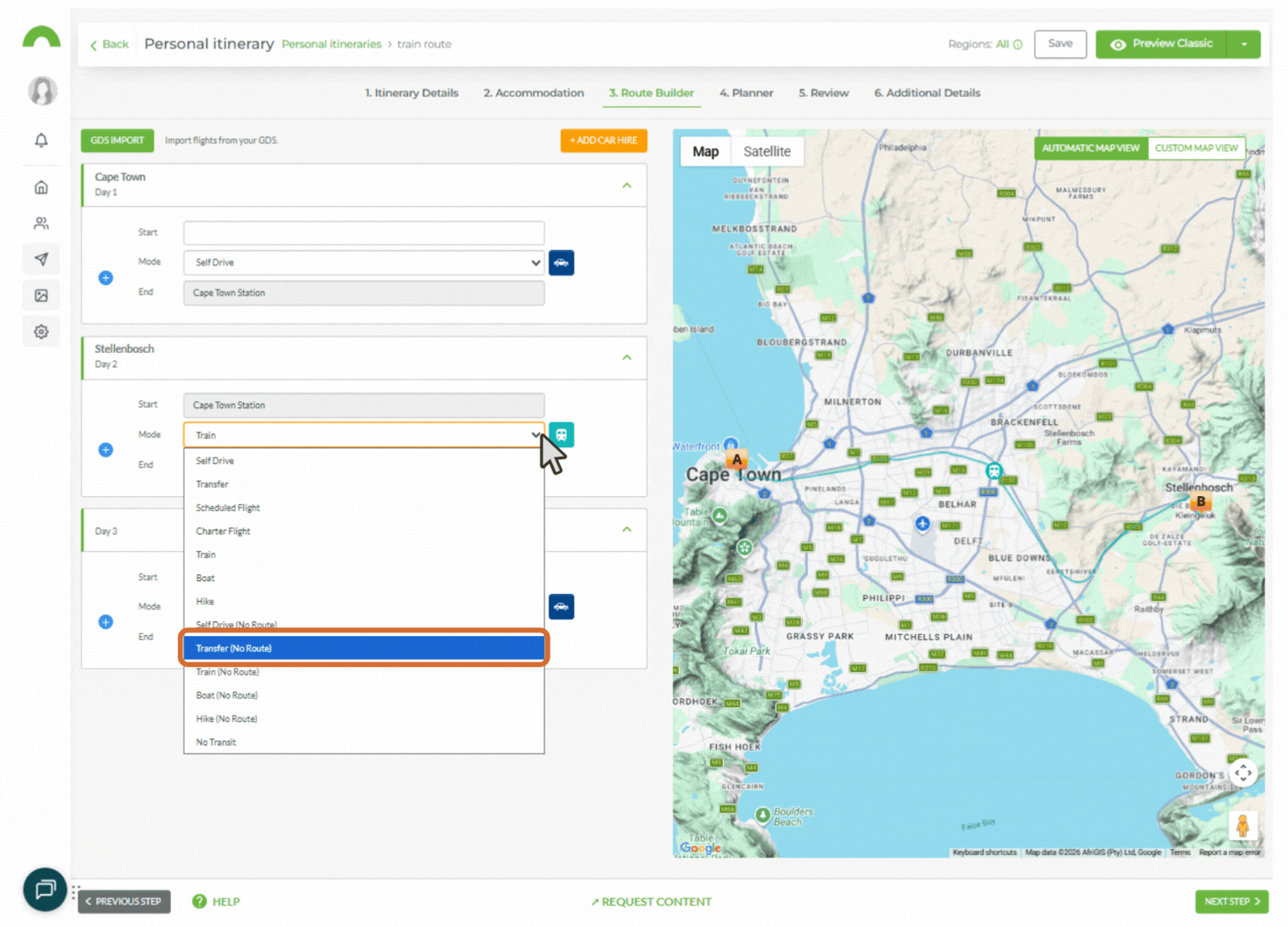The image size is (1288, 927).
Task: Click train icon beside Day 2 mode
Action: pos(562,435)
